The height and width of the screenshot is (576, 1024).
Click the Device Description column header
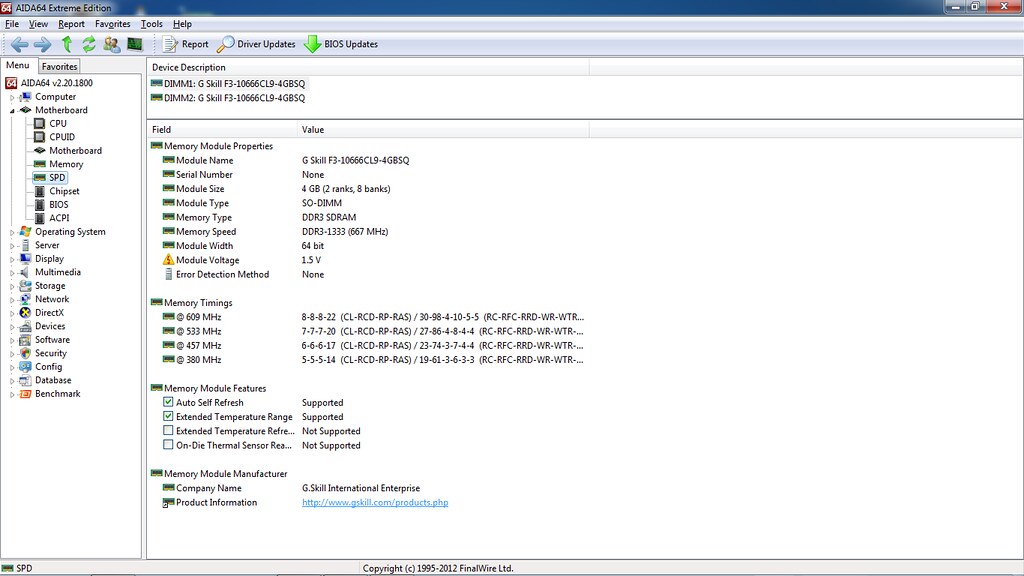368,67
